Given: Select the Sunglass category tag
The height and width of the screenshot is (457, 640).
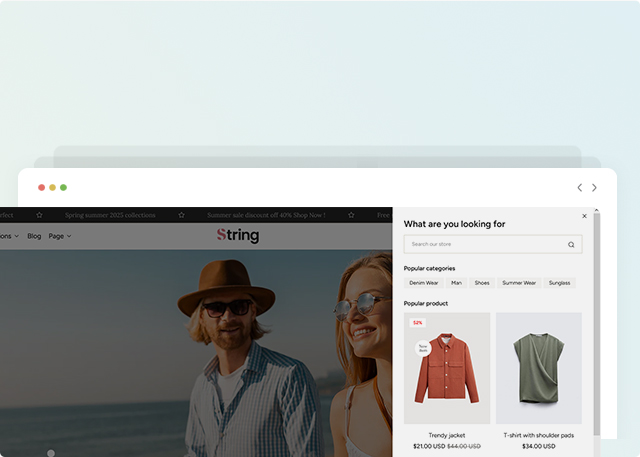Looking at the screenshot, I should 559,283.
